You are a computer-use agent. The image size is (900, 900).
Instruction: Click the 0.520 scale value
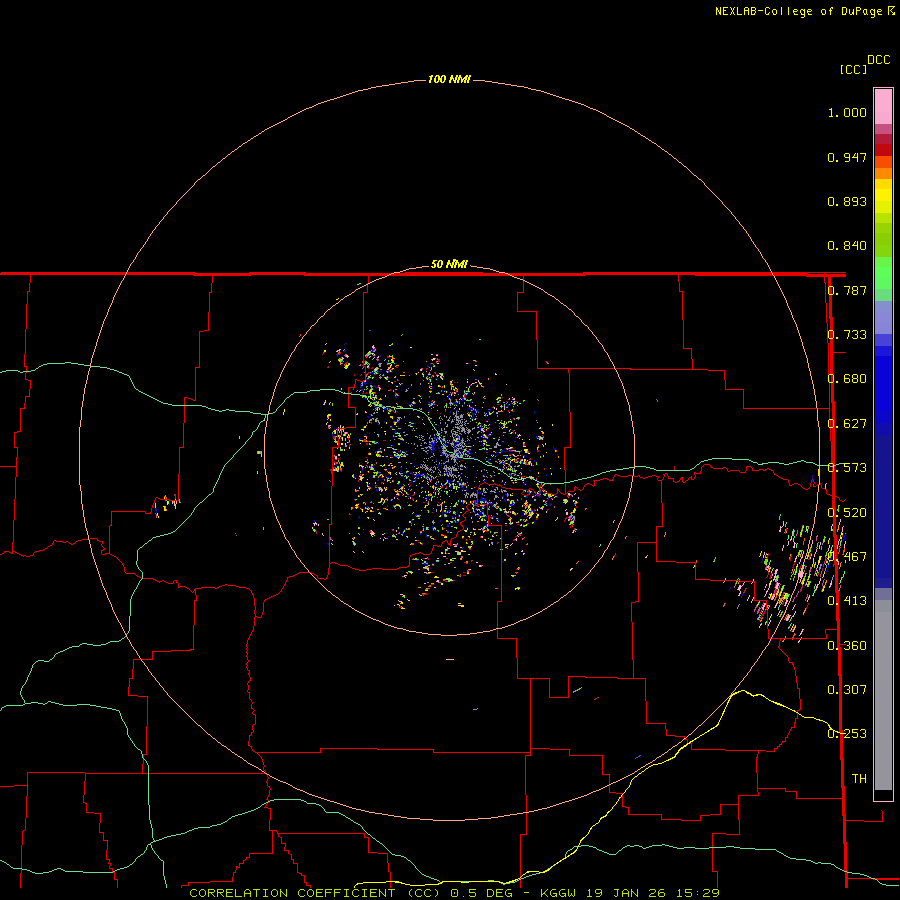847,513
